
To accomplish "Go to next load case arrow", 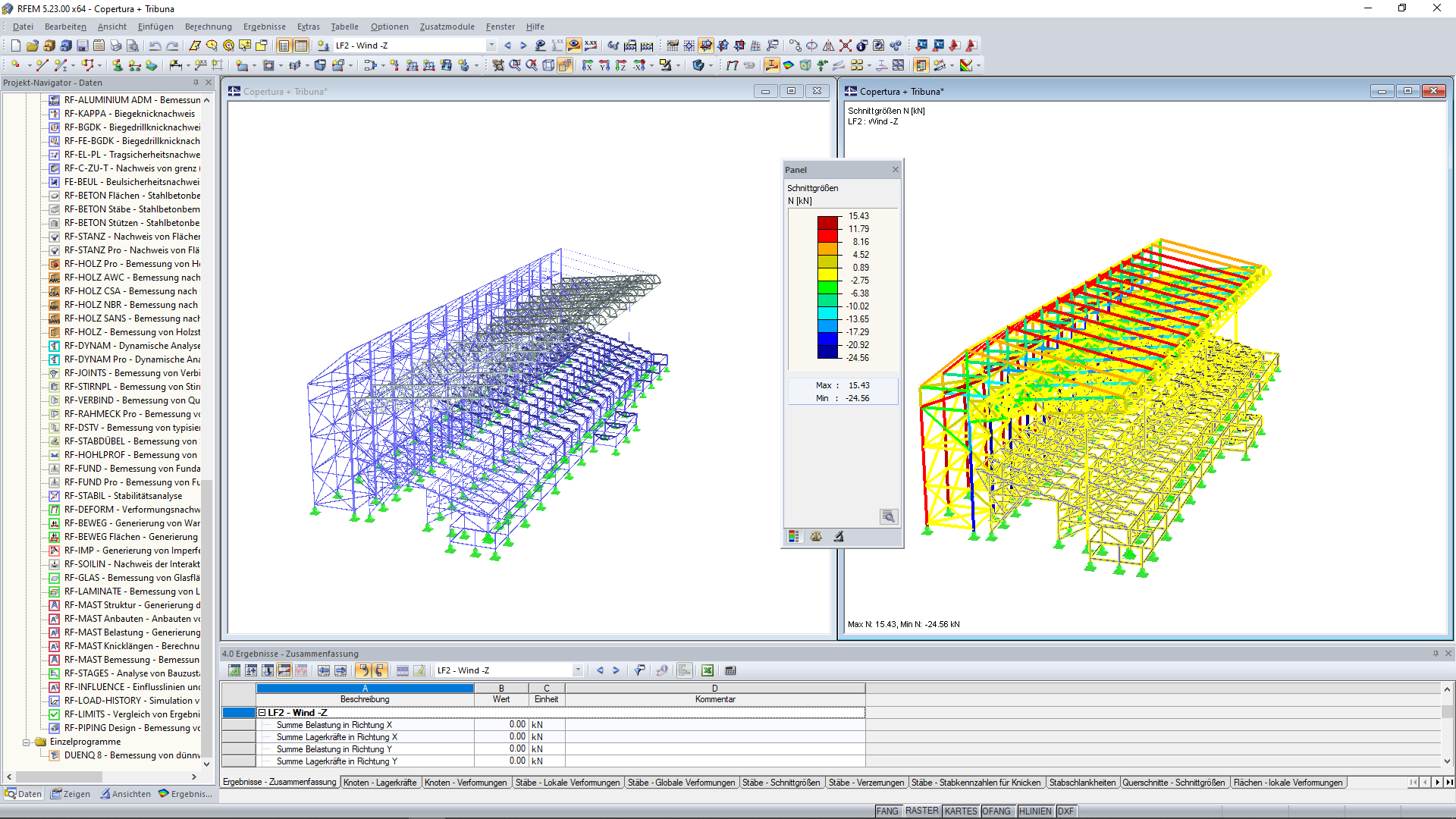I will [x=523, y=45].
